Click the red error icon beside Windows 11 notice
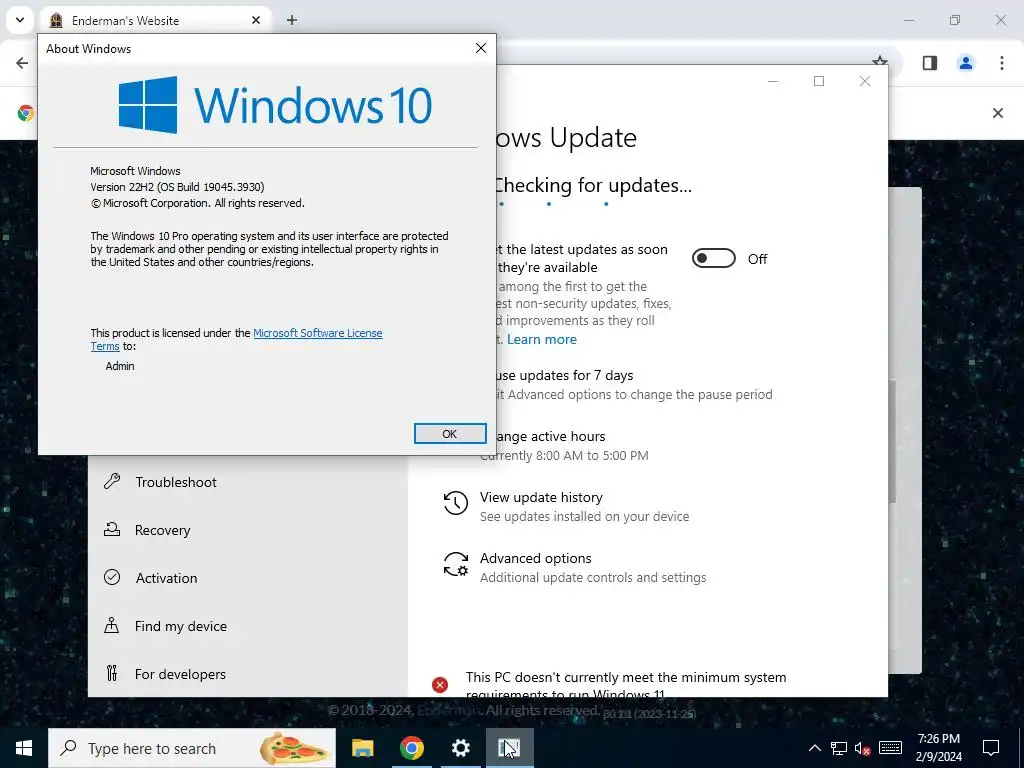1024x768 pixels. tap(440, 684)
